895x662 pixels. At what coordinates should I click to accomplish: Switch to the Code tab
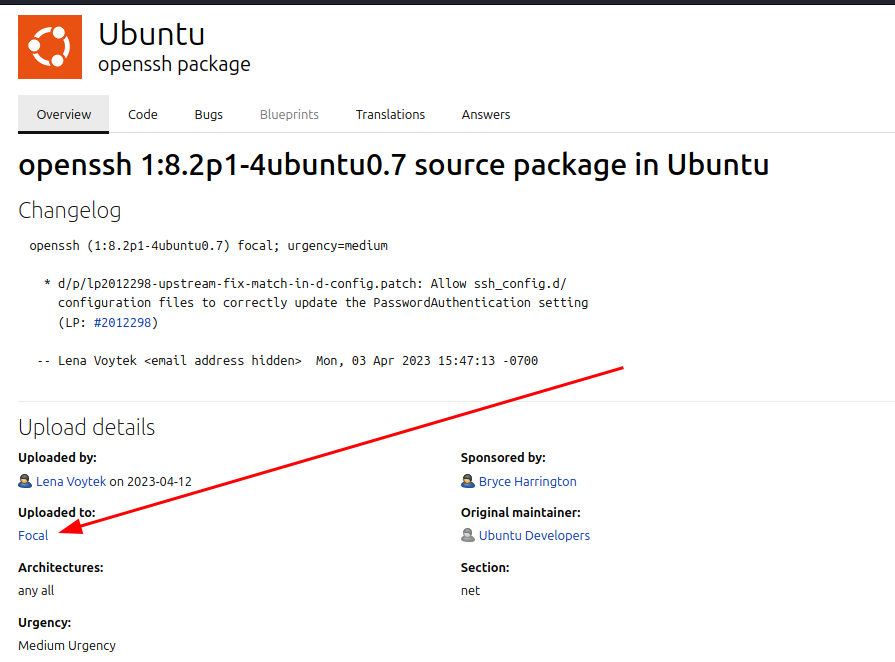[x=143, y=115]
